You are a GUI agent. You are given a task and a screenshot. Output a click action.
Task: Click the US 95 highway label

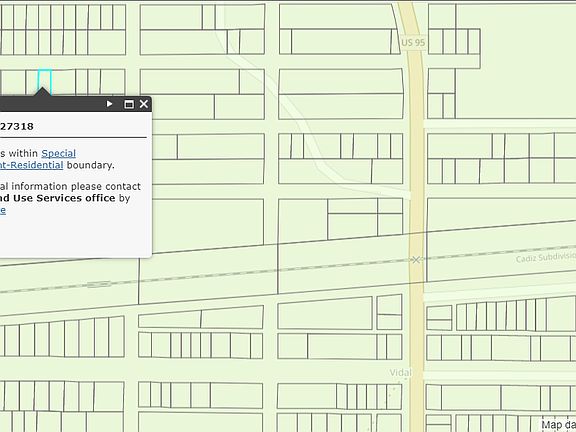coord(413,43)
